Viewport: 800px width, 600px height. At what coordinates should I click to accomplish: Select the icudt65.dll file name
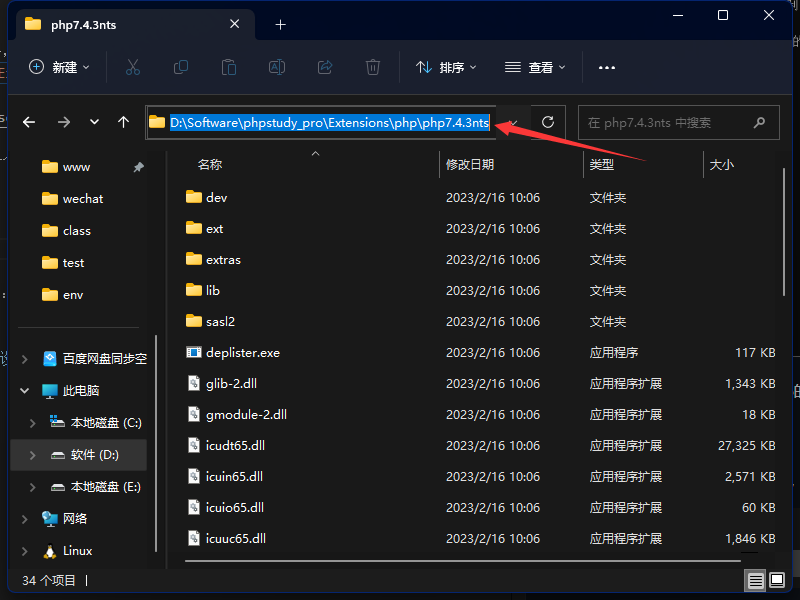pyautogui.click(x=235, y=445)
